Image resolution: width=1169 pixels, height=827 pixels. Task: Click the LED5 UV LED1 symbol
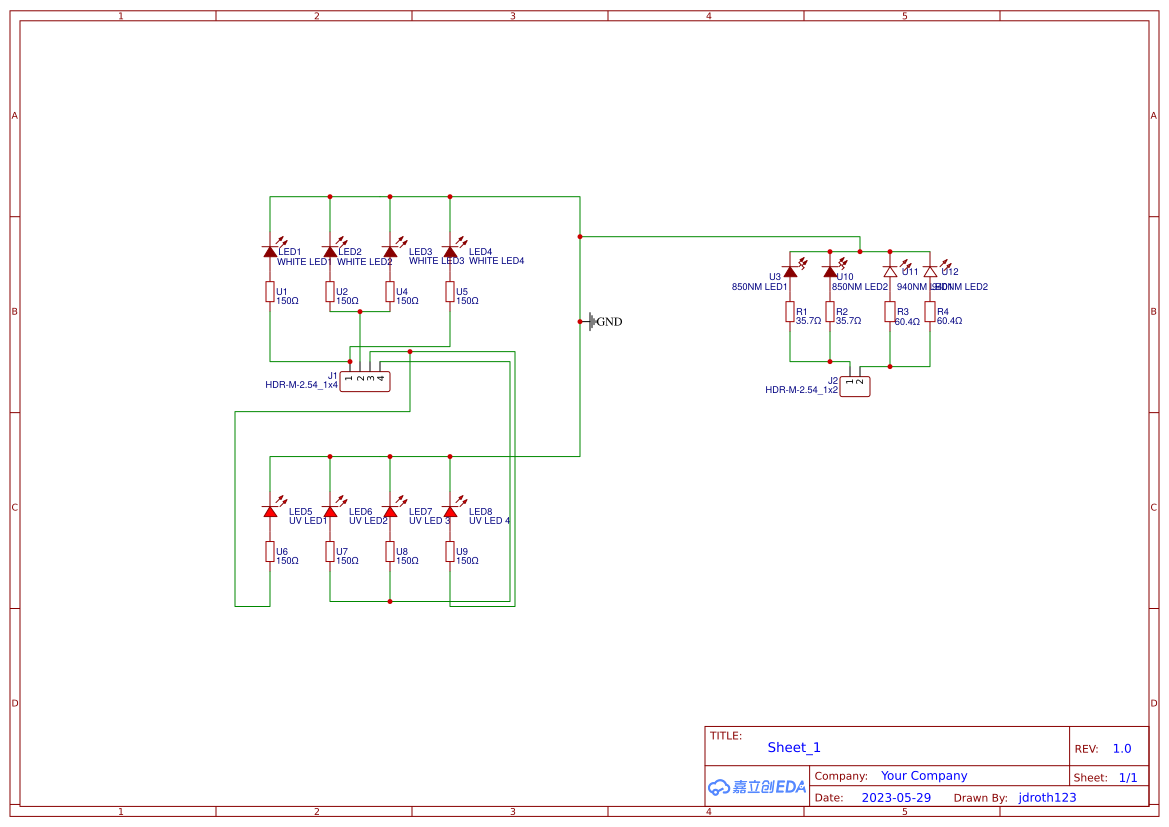pos(270,509)
